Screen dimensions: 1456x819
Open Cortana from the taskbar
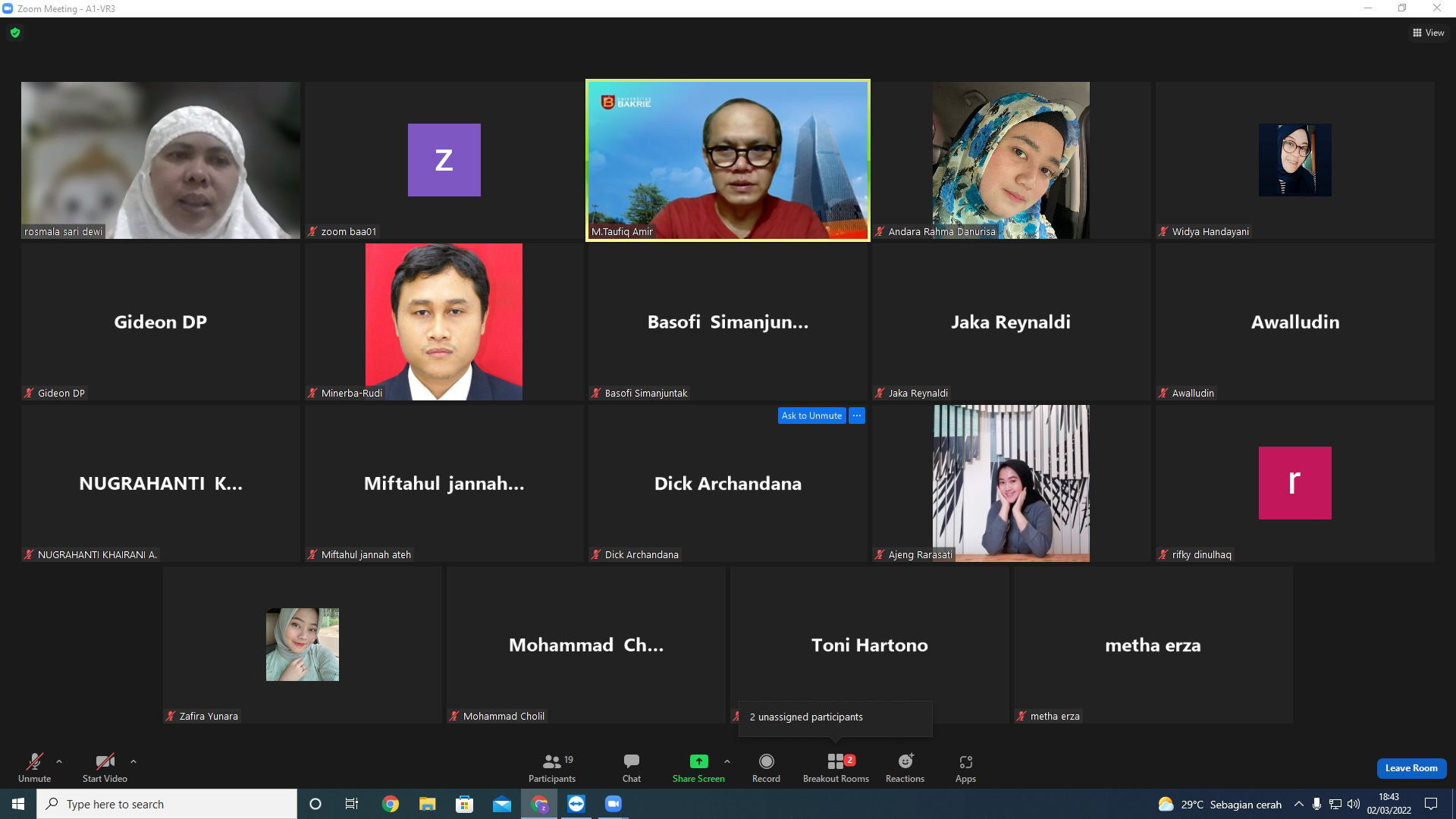coord(315,804)
